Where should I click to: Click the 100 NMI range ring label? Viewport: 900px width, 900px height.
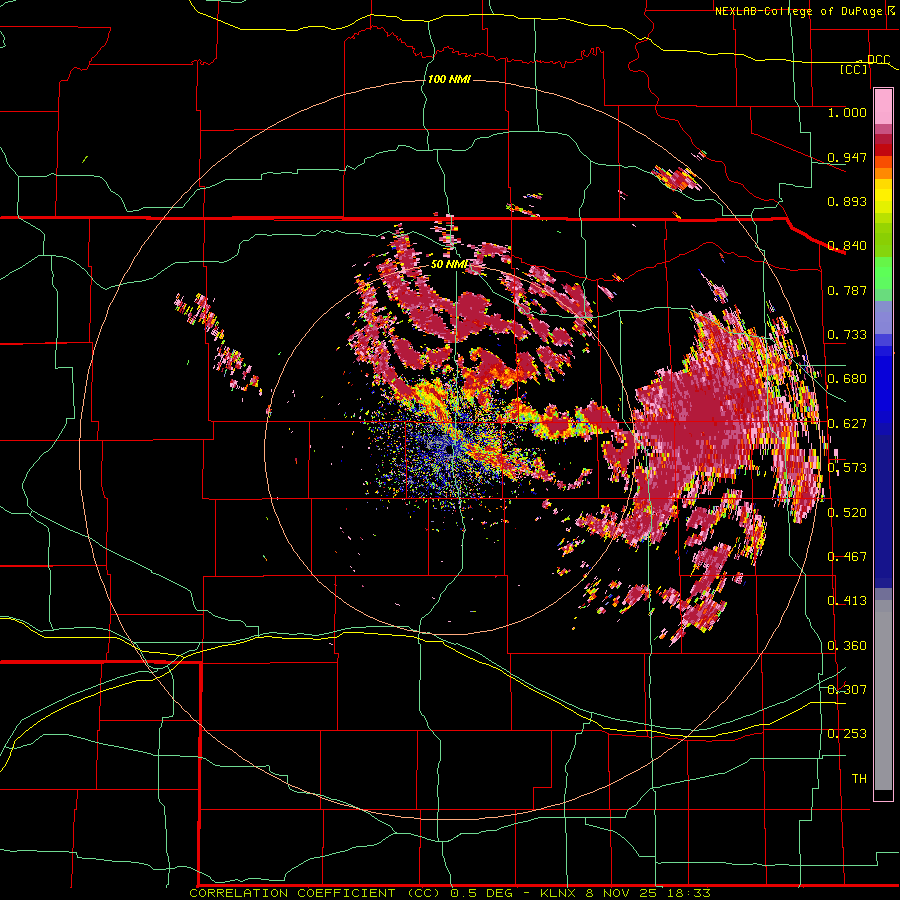tap(449, 79)
